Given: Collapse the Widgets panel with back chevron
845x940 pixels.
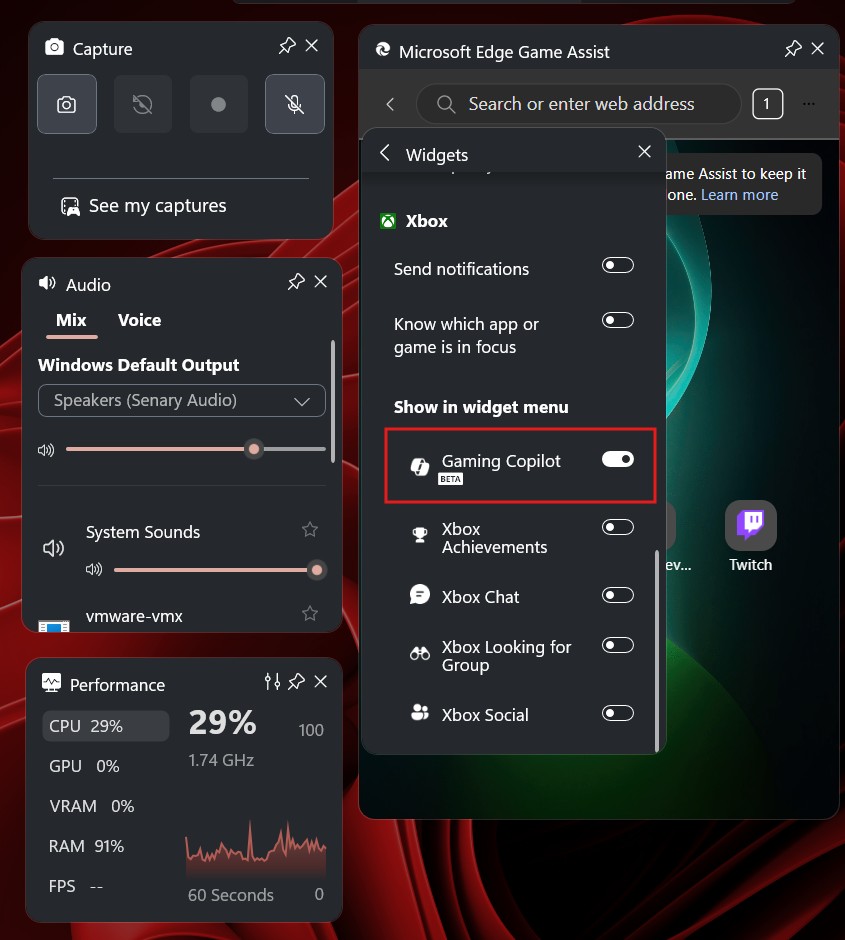Looking at the screenshot, I should click(384, 154).
